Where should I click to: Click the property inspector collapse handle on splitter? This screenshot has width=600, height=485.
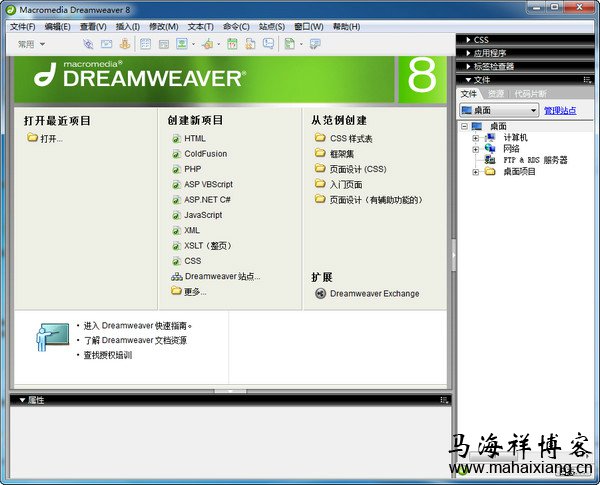tap(230, 391)
